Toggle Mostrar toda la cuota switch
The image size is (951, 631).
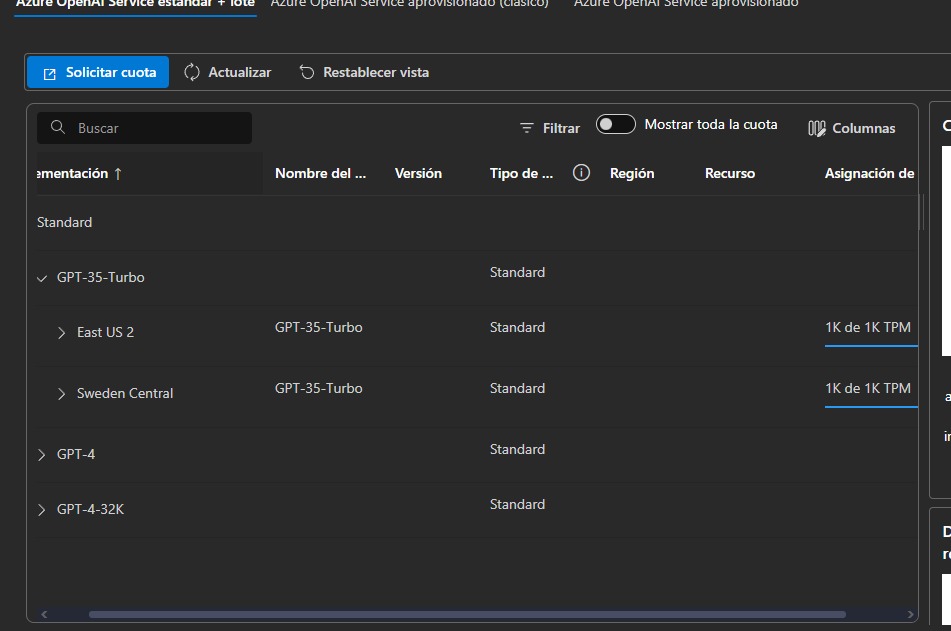tap(616, 124)
